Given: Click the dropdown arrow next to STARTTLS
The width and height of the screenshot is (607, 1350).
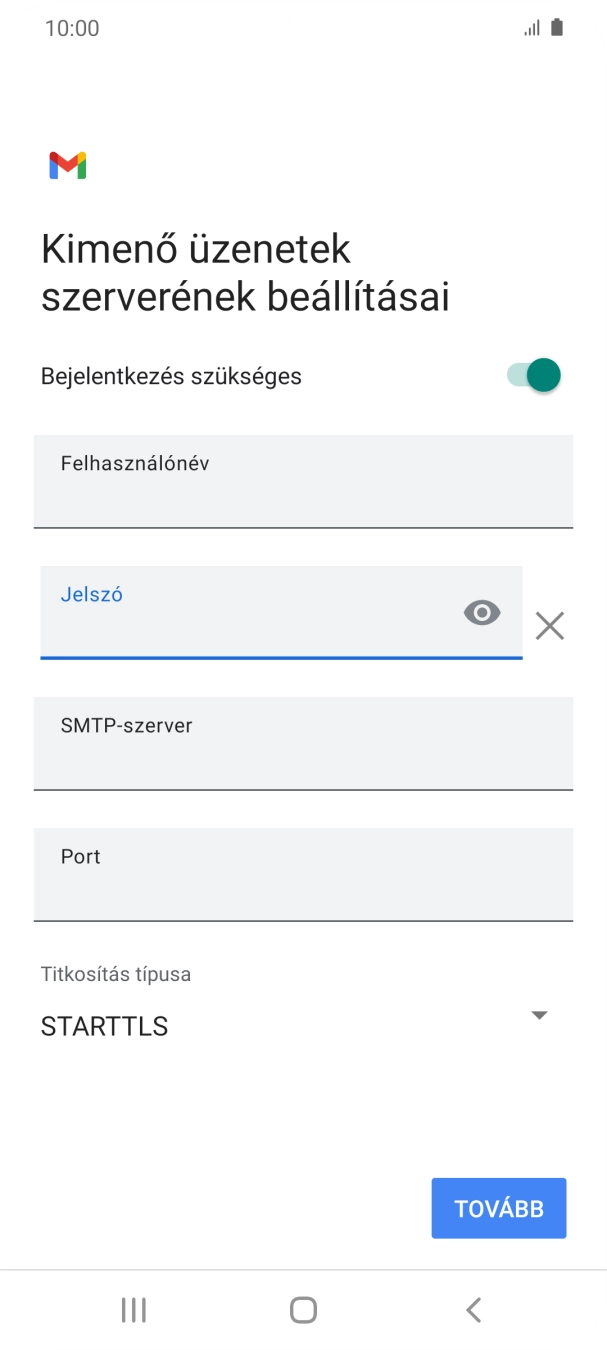Looking at the screenshot, I should click(x=538, y=1015).
